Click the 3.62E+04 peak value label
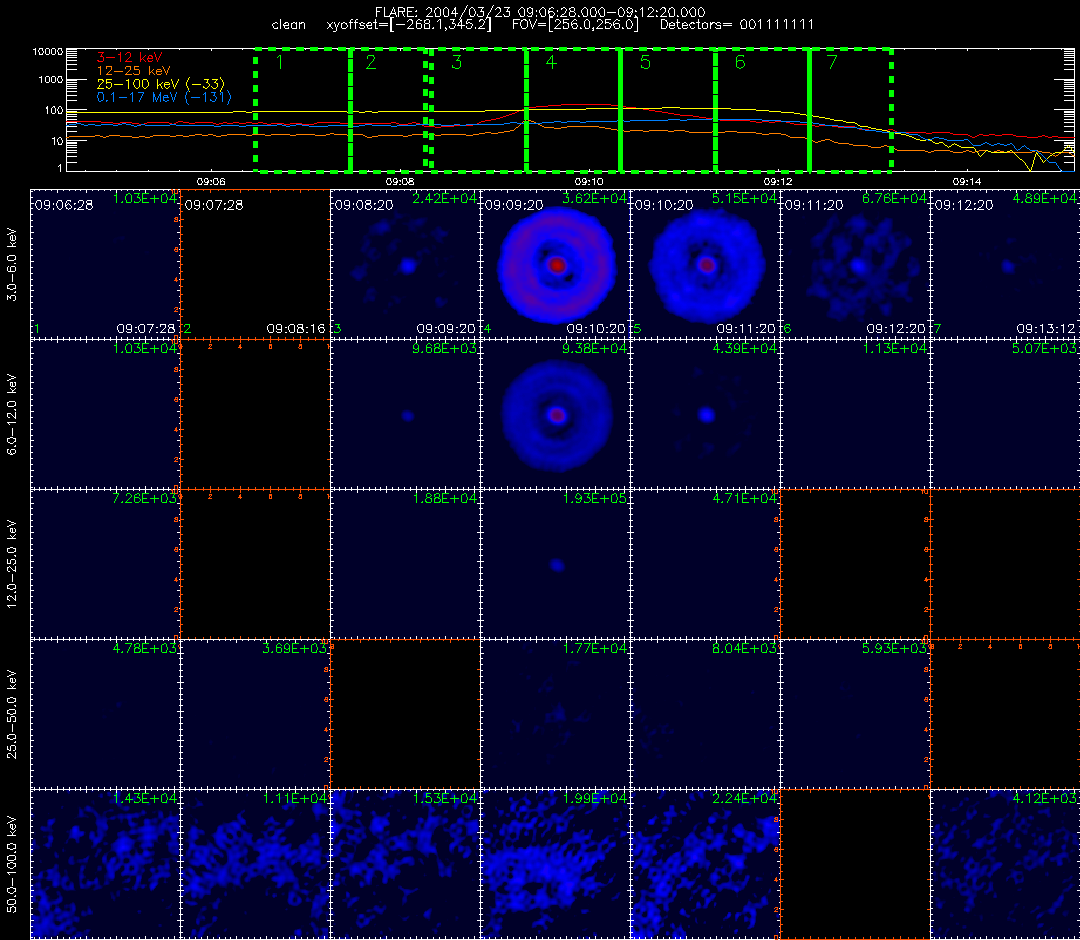This screenshot has width=1080, height=940. click(595, 198)
